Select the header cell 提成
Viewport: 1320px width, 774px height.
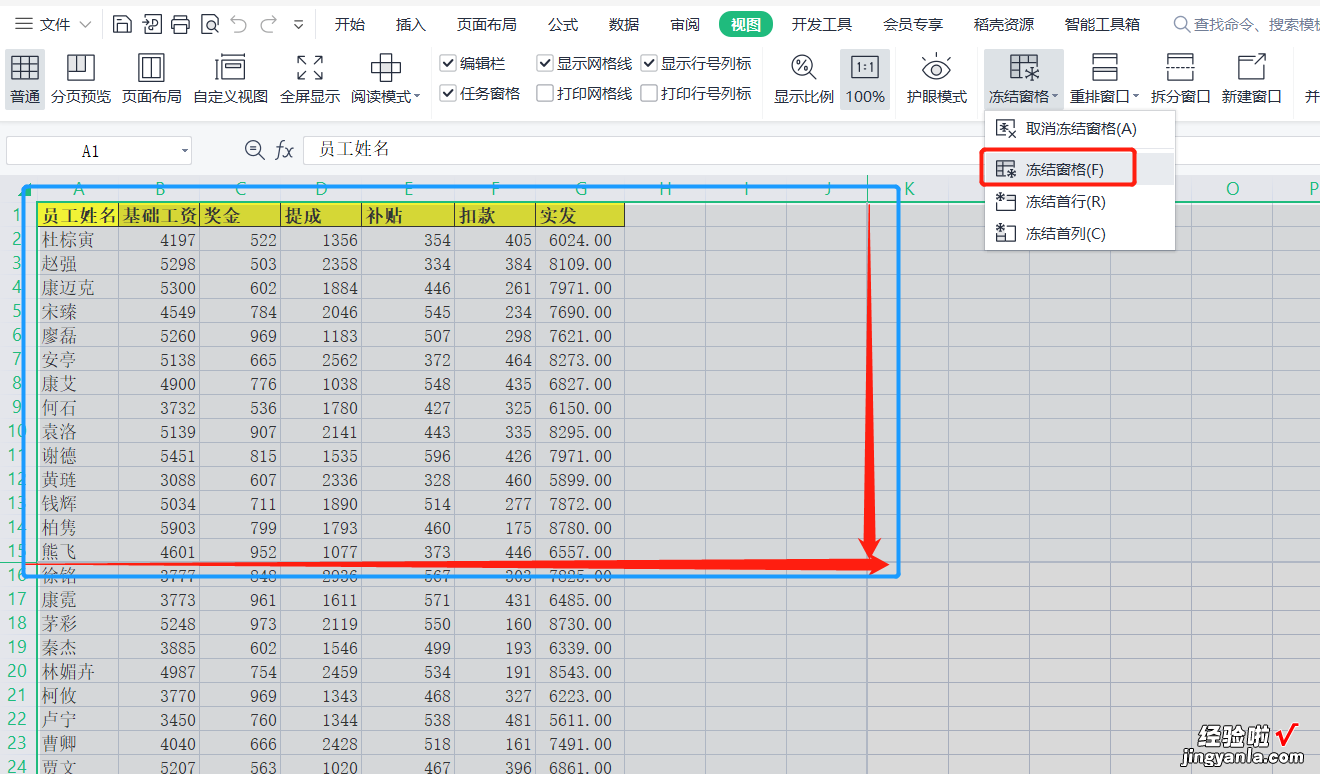321,215
